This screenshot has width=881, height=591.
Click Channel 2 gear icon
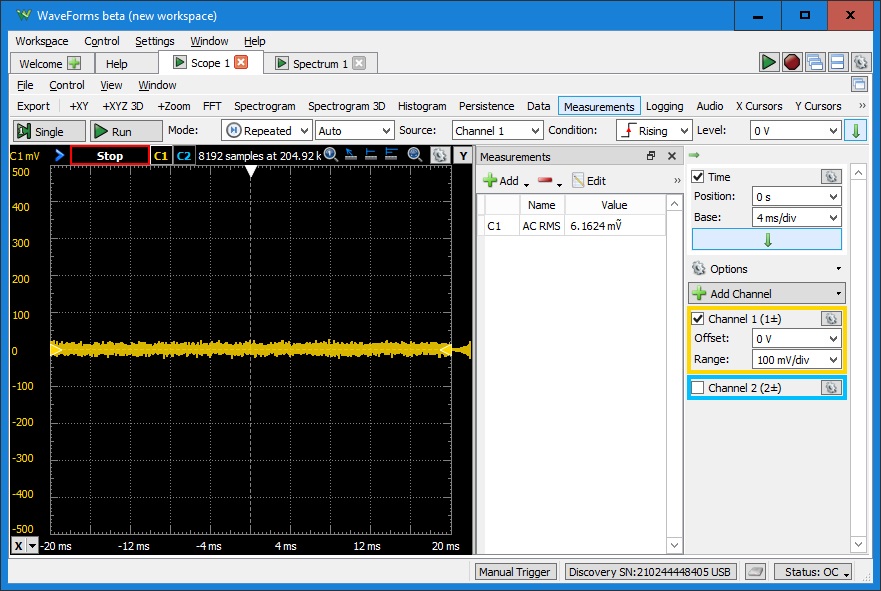[830, 388]
